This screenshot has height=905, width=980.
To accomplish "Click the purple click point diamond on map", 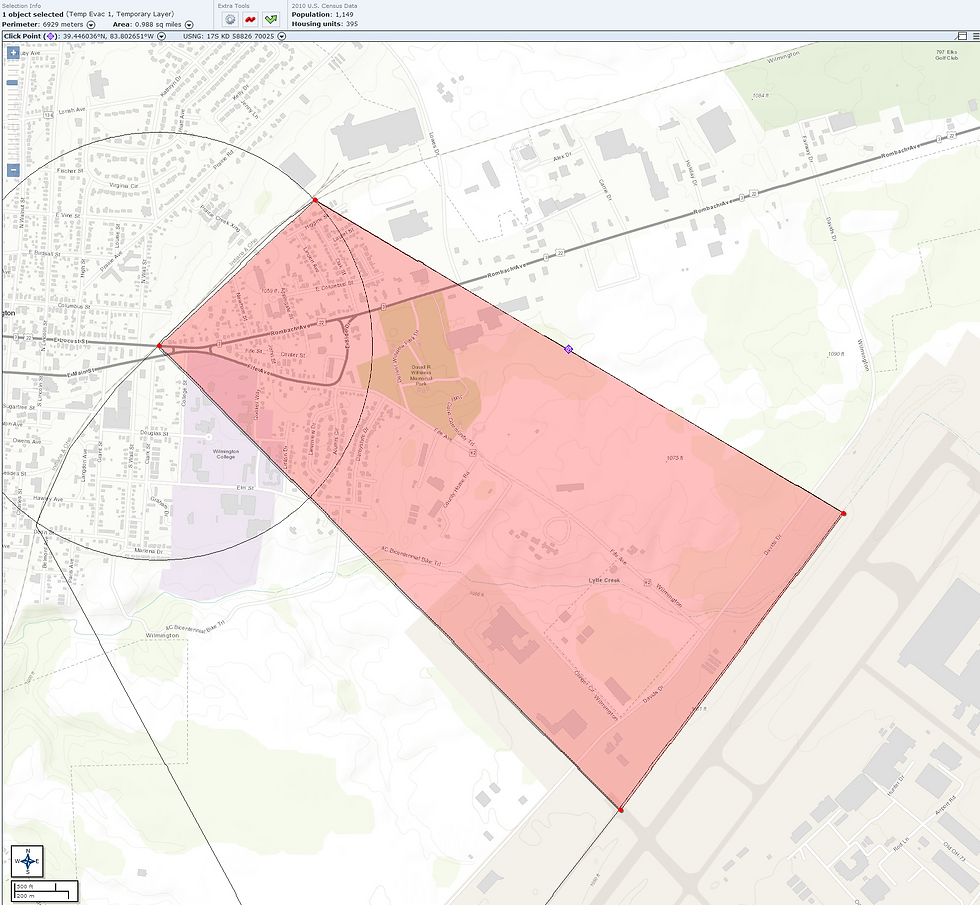I will pyautogui.click(x=568, y=349).
